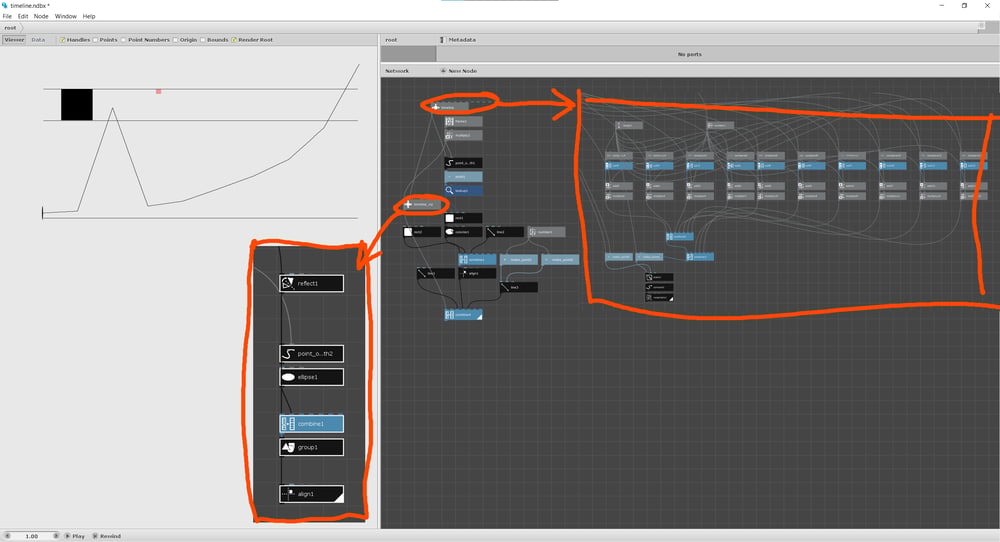The image size is (1000, 542).
Task: Select the make_point2 node
Action: click(560, 260)
